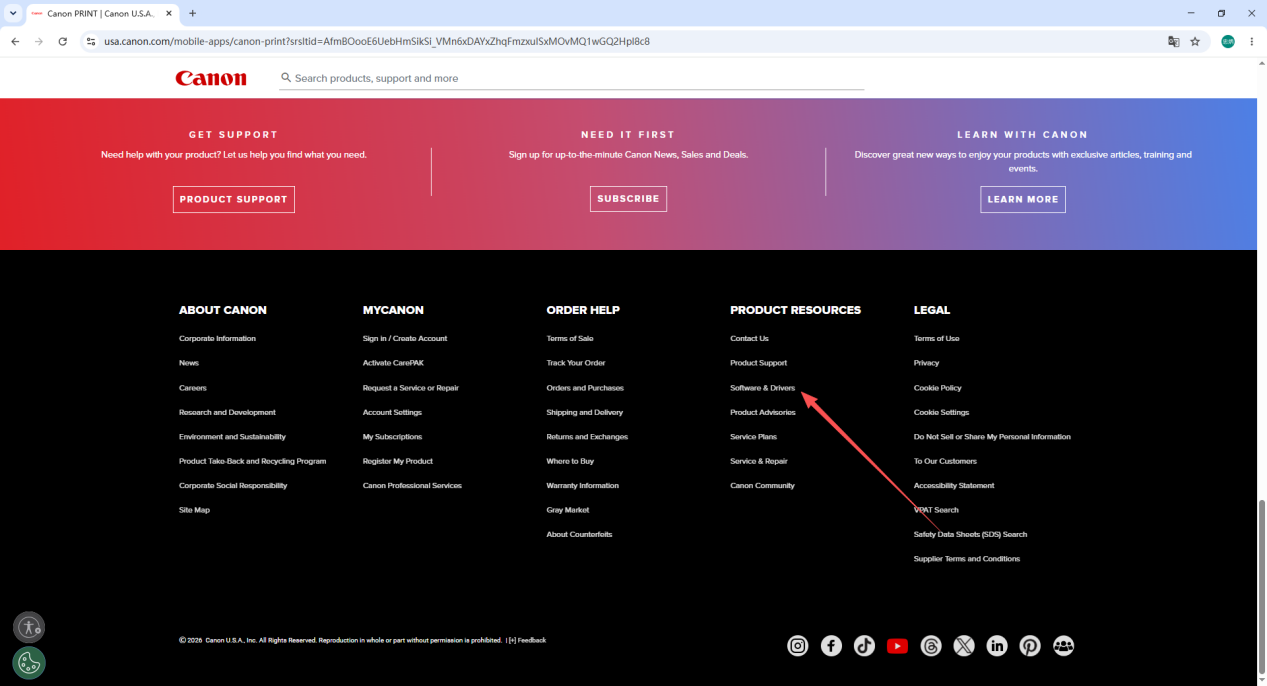Open Service Plans link

tap(754, 437)
